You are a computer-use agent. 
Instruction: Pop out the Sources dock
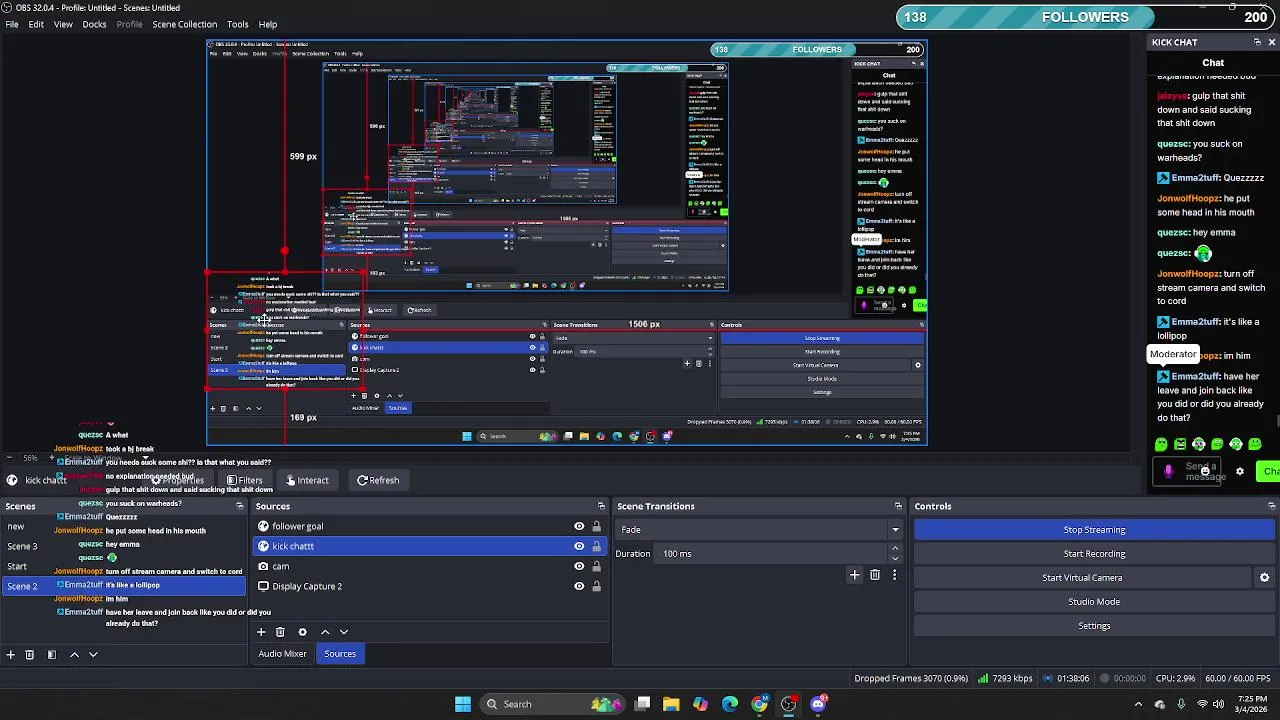[x=601, y=506]
